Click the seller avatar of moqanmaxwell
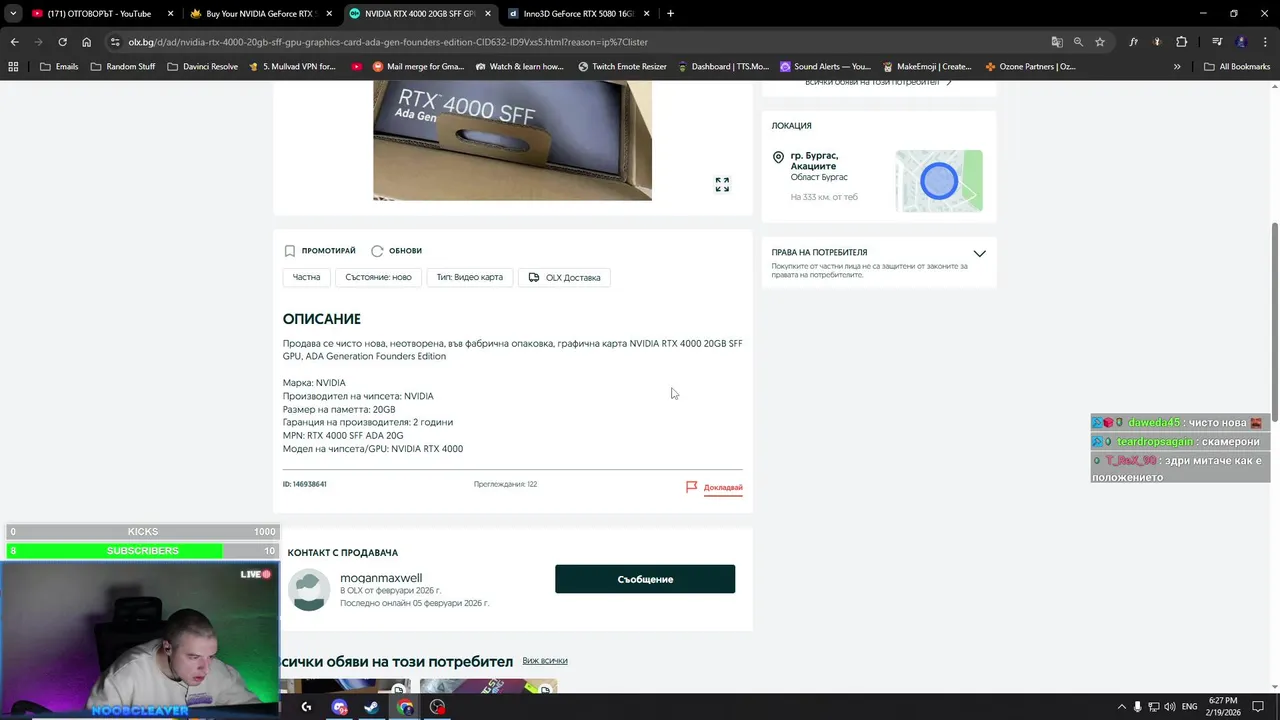This screenshot has height=720, width=1280. pos(309,590)
